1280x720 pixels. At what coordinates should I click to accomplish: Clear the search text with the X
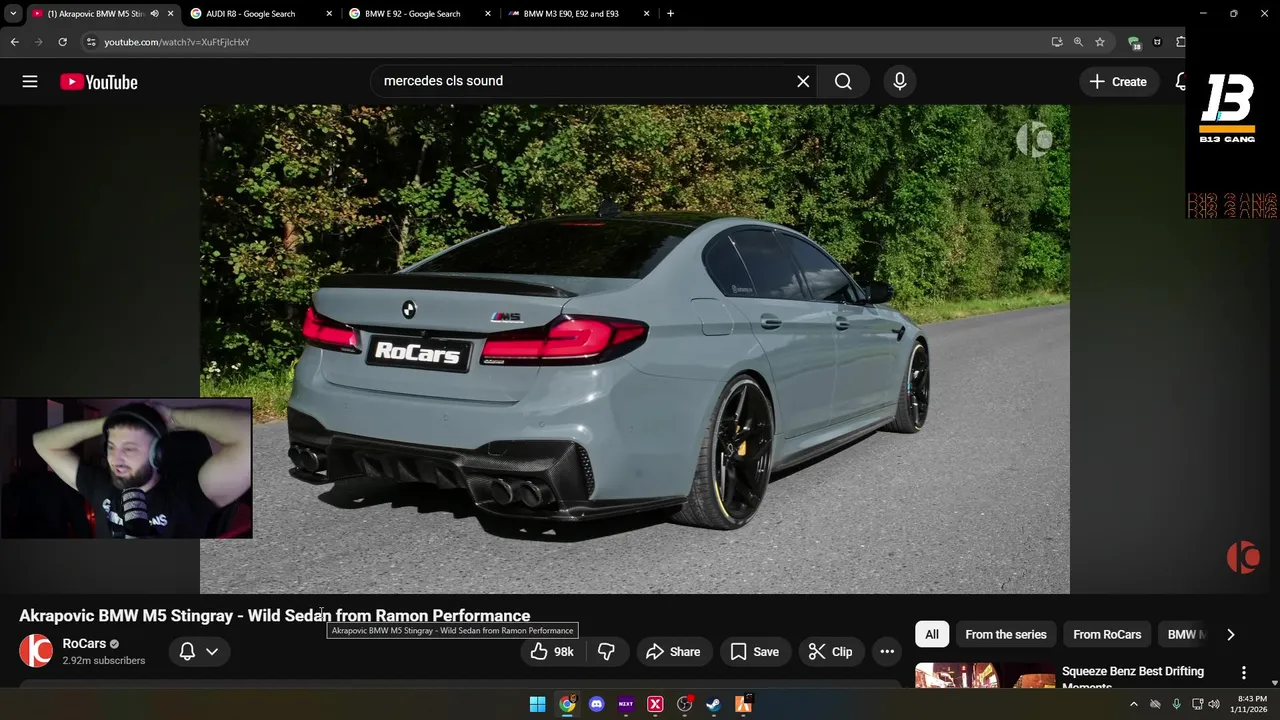pyautogui.click(x=803, y=81)
